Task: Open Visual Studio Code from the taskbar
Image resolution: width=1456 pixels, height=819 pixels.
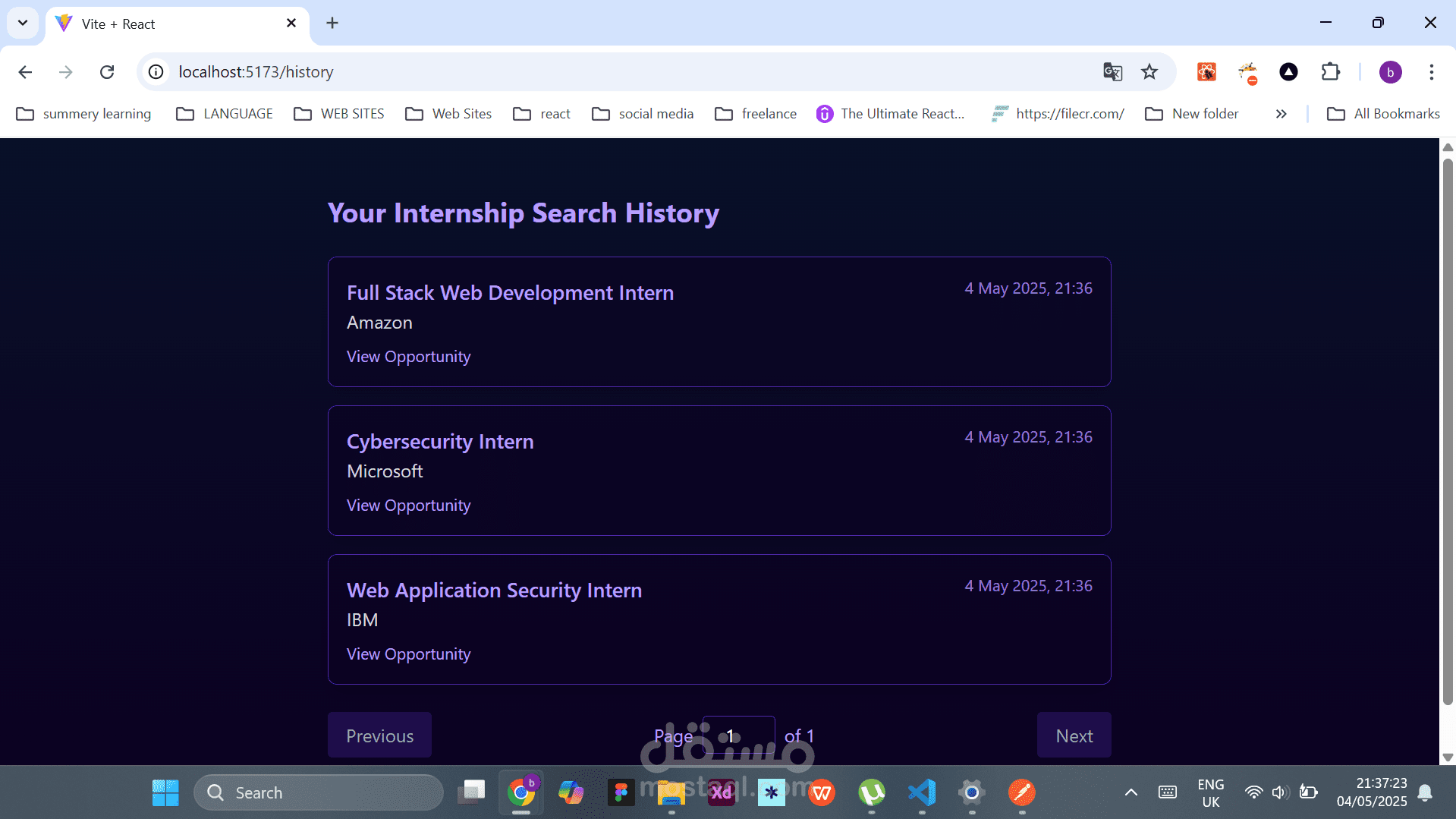Action: (x=922, y=792)
